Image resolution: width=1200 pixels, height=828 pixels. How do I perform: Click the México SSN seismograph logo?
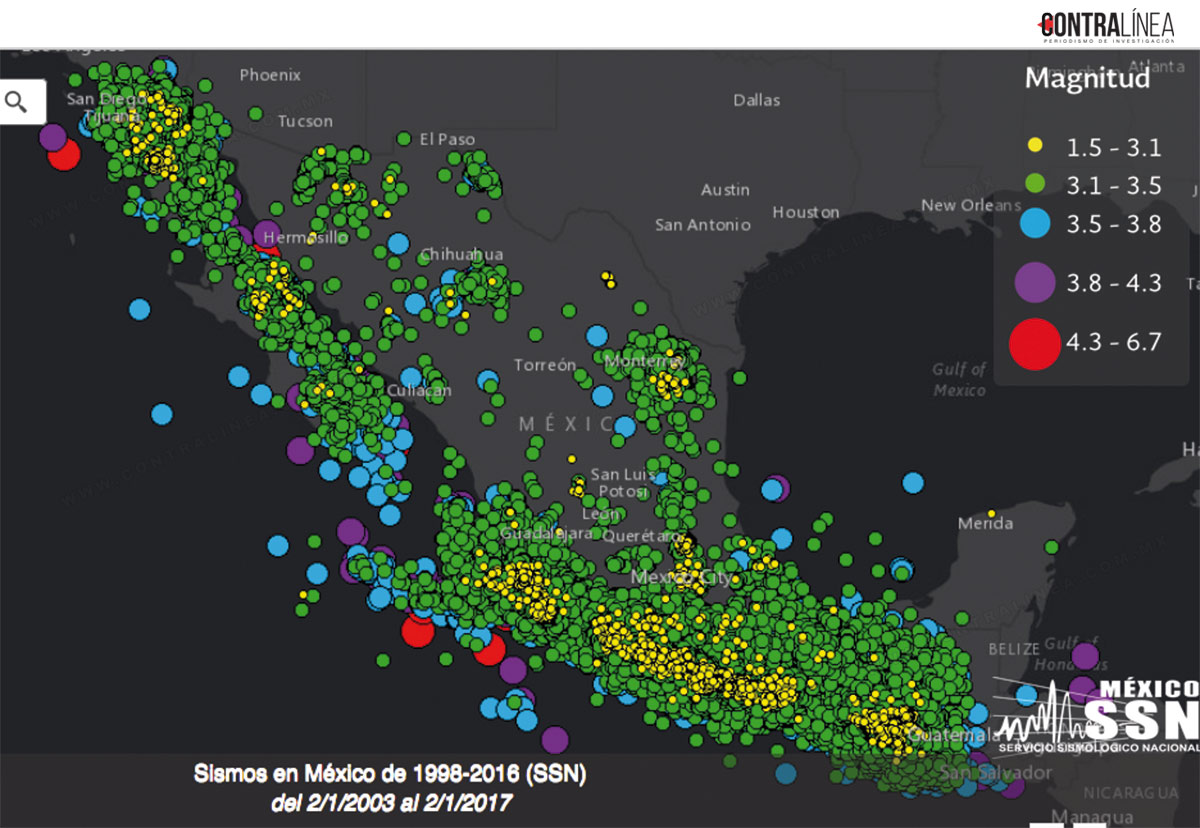[x=1097, y=716]
